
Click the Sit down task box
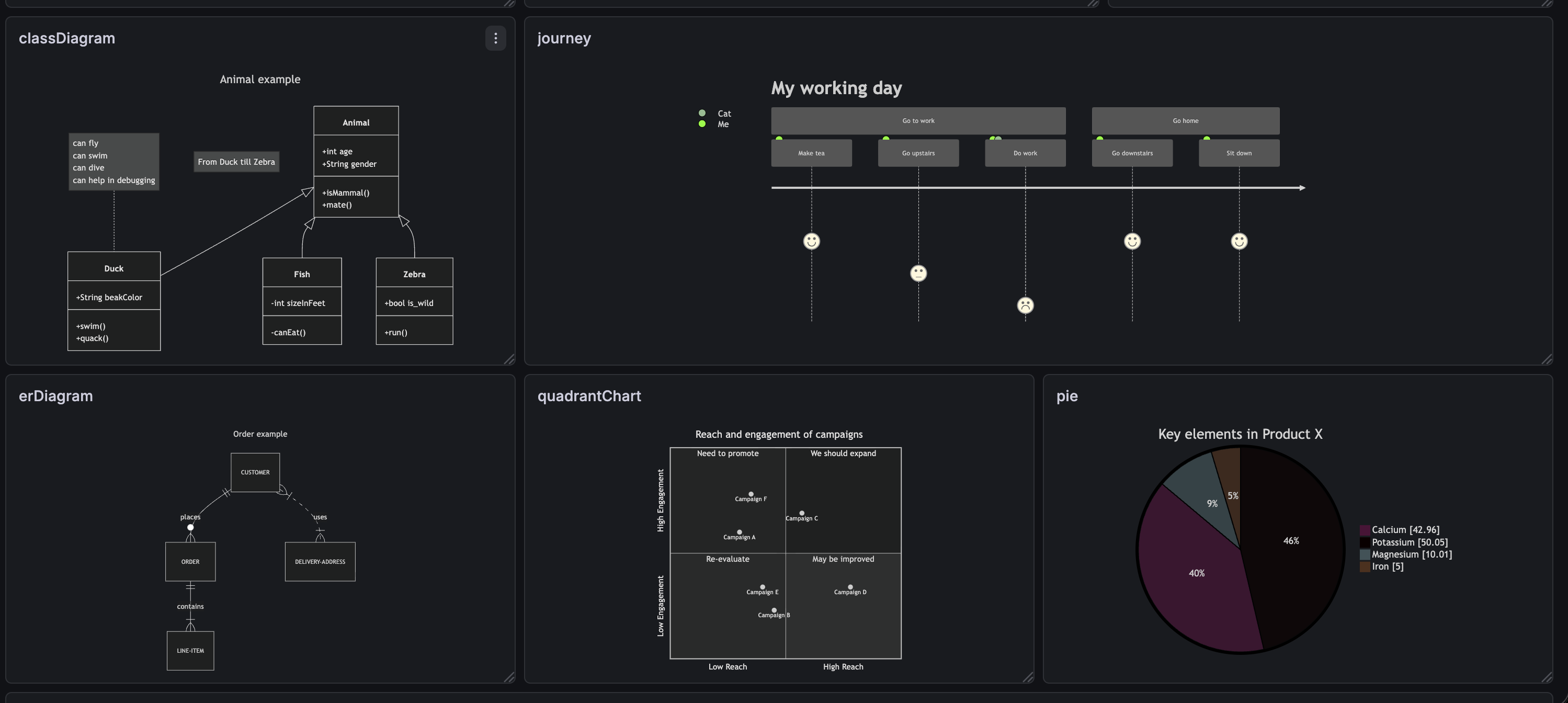tap(1239, 153)
